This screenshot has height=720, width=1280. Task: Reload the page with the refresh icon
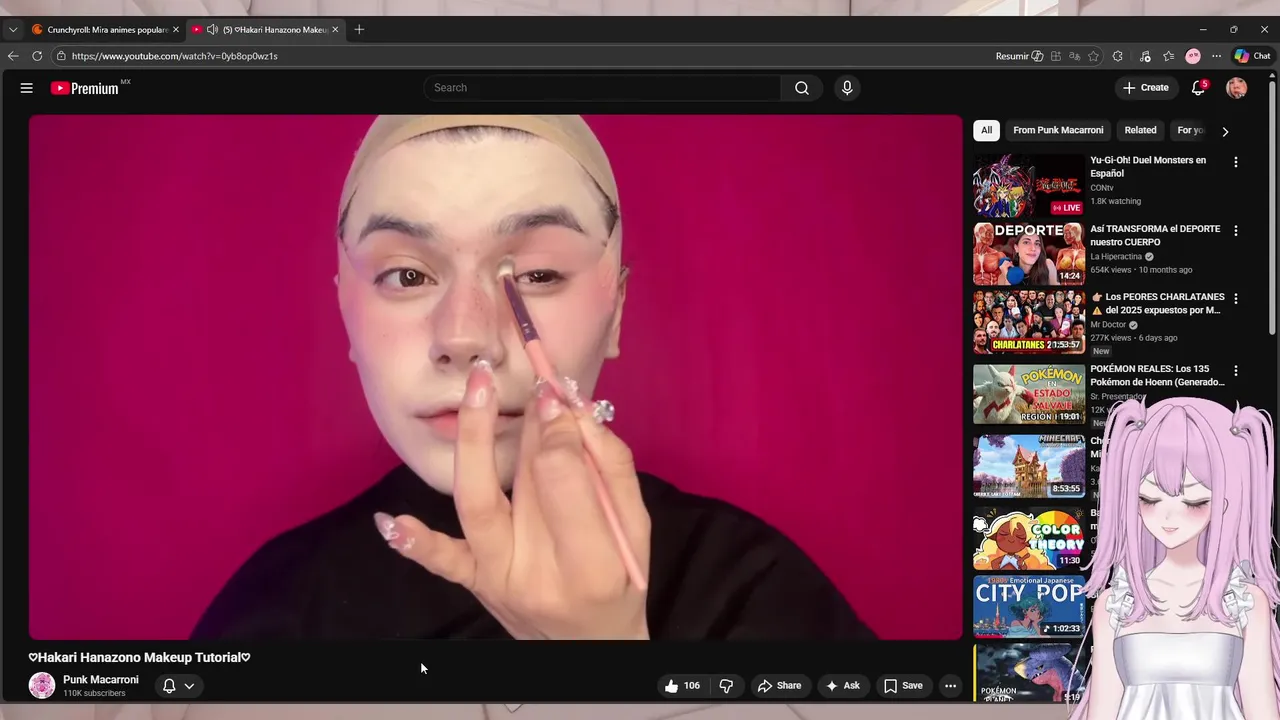pos(37,56)
